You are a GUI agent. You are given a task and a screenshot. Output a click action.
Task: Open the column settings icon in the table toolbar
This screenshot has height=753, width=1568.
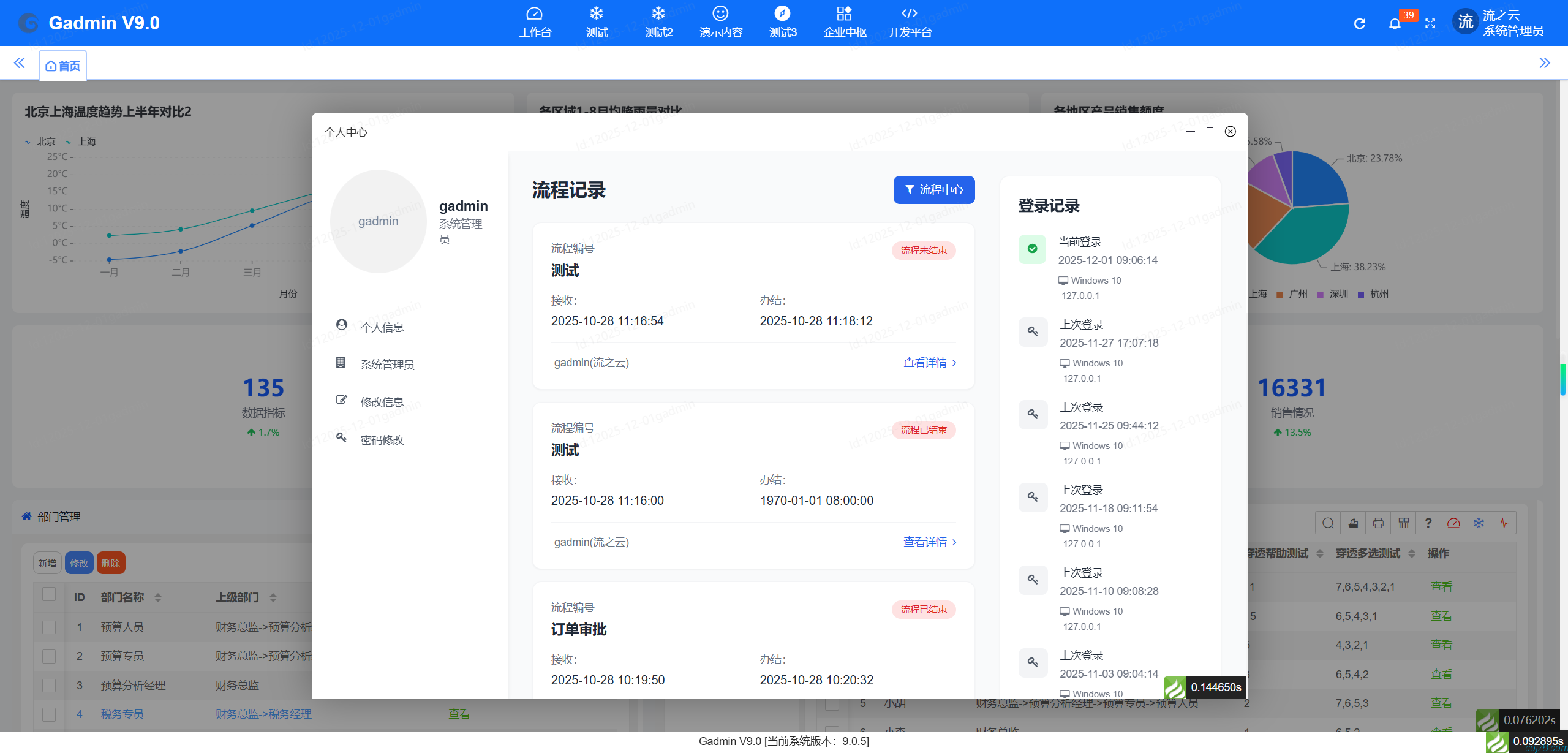coord(1404,523)
